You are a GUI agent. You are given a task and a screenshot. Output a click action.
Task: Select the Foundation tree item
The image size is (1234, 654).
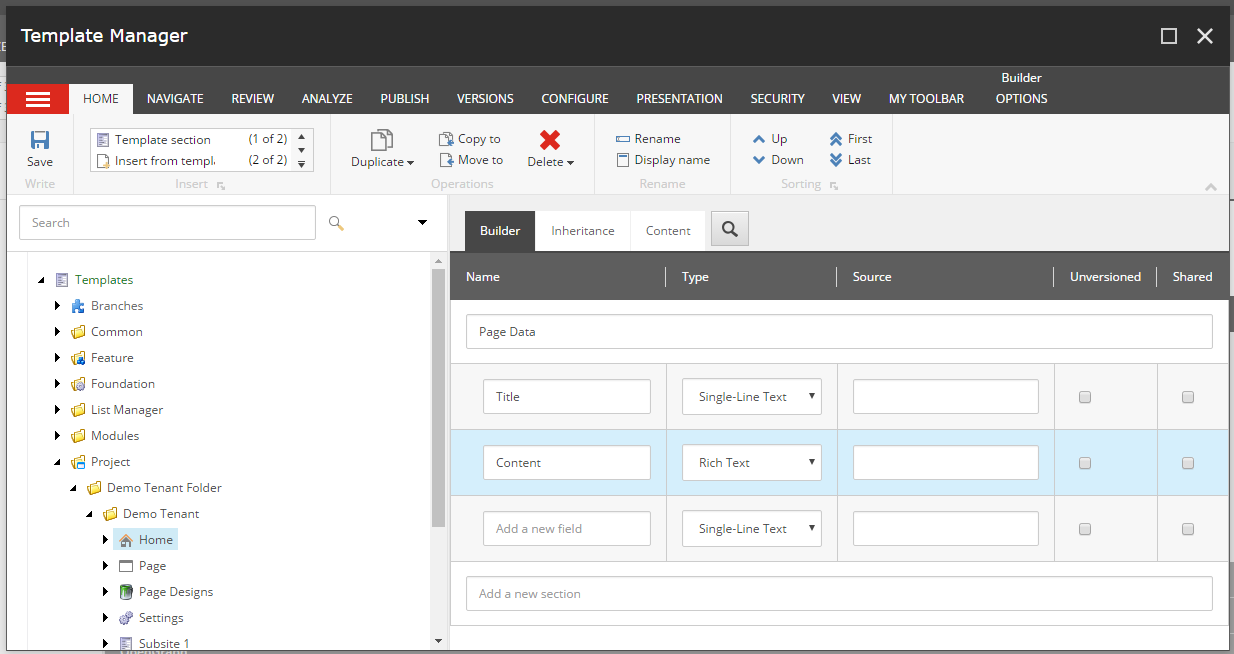[x=122, y=384]
